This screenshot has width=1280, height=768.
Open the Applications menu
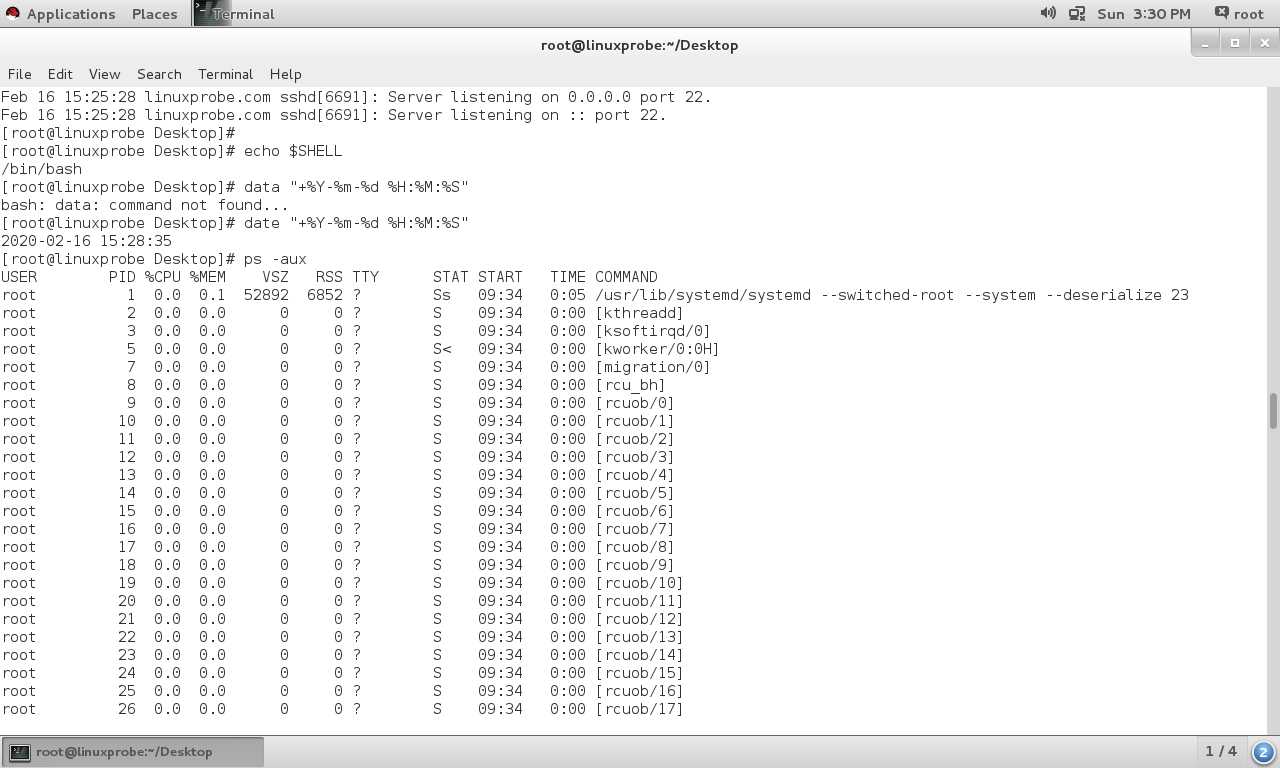pos(60,14)
